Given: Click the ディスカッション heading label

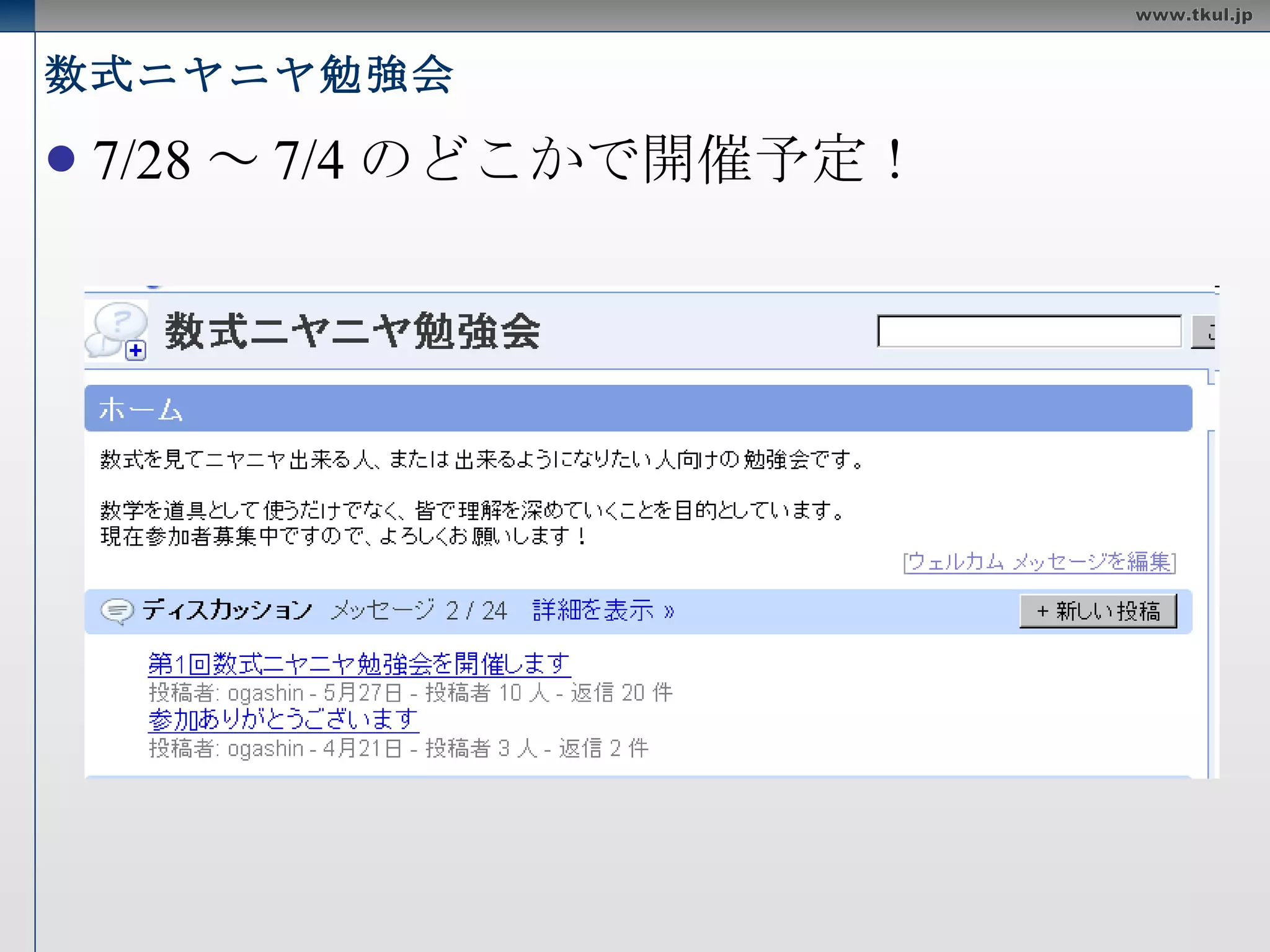Looking at the screenshot, I should point(227,610).
